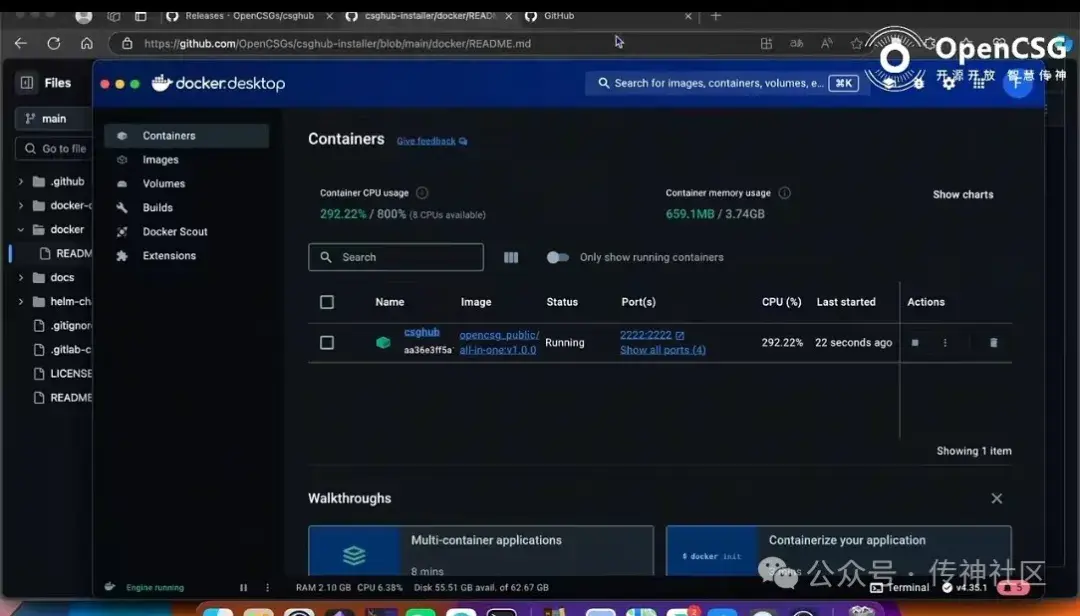
Task: Select Builds in the Docker sidebar
Action: pos(155,207)
